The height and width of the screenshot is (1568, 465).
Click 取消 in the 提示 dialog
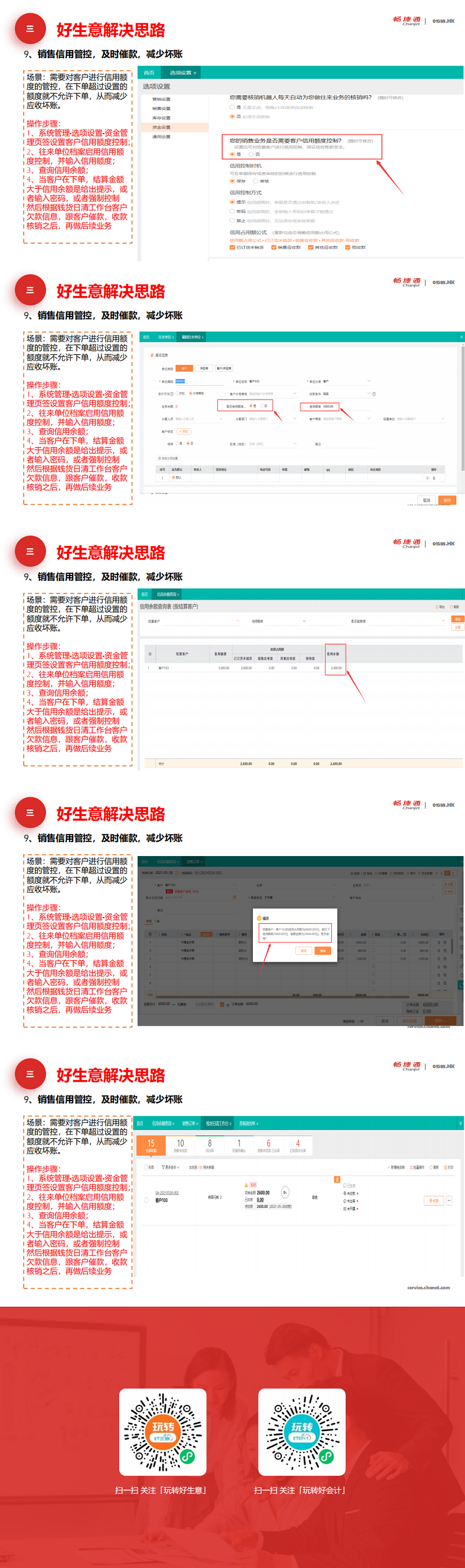point(303,951)
